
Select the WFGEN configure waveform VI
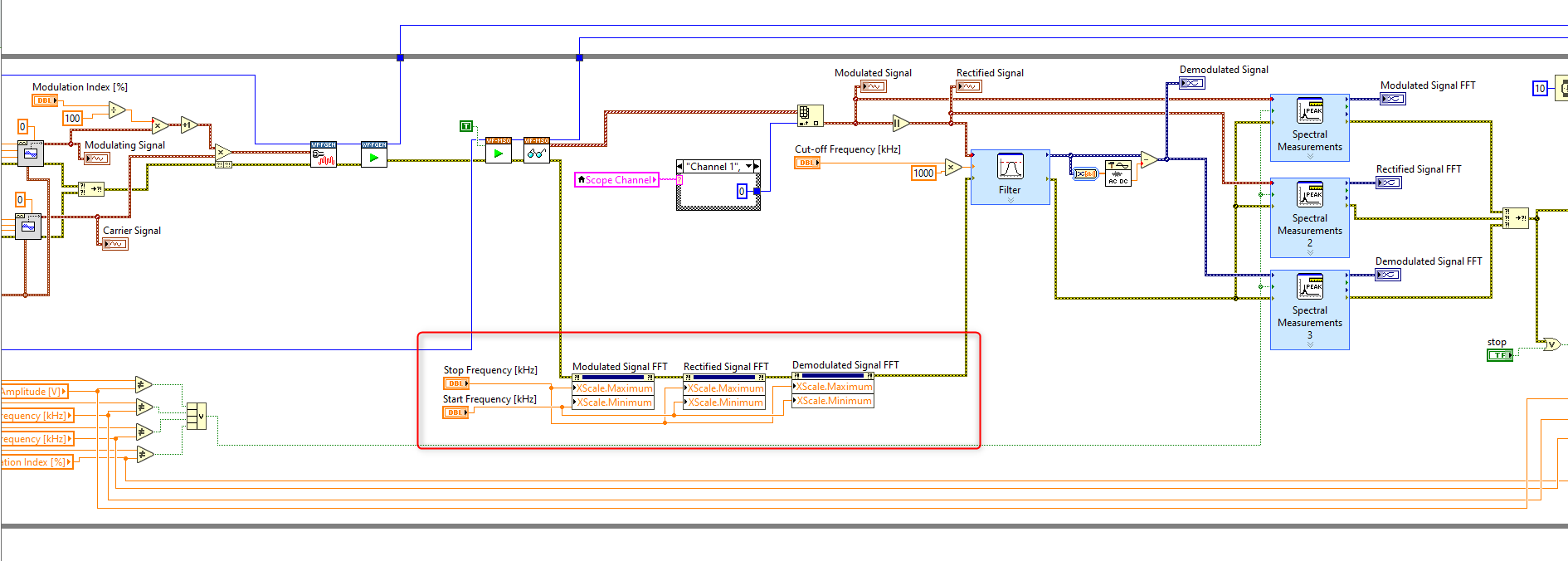pyautogui.click(x=324, y=154)
